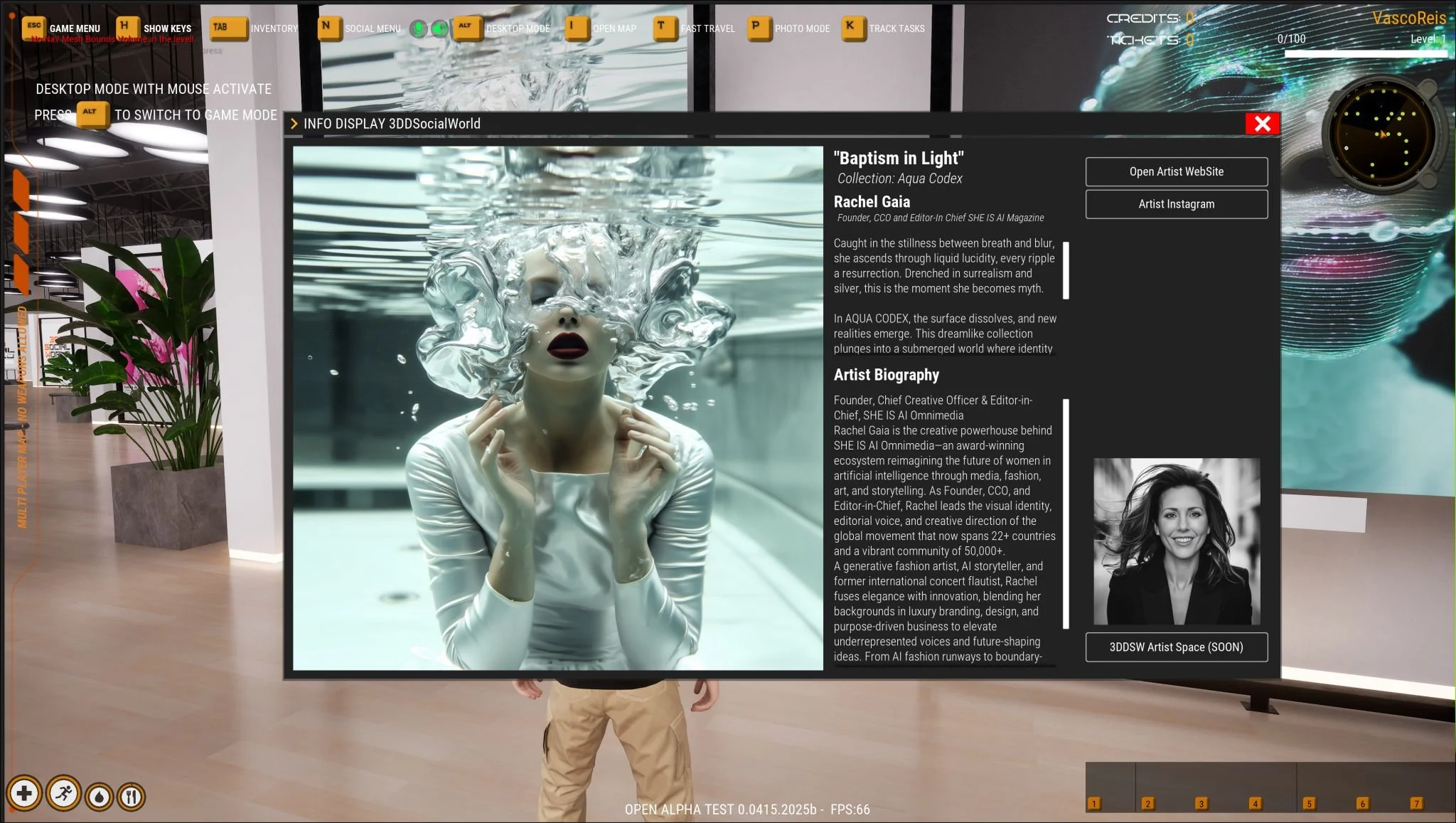Toggle Desktop Mode with ALT key icon
Screen dimensions: 1456x823
(466, 28)
